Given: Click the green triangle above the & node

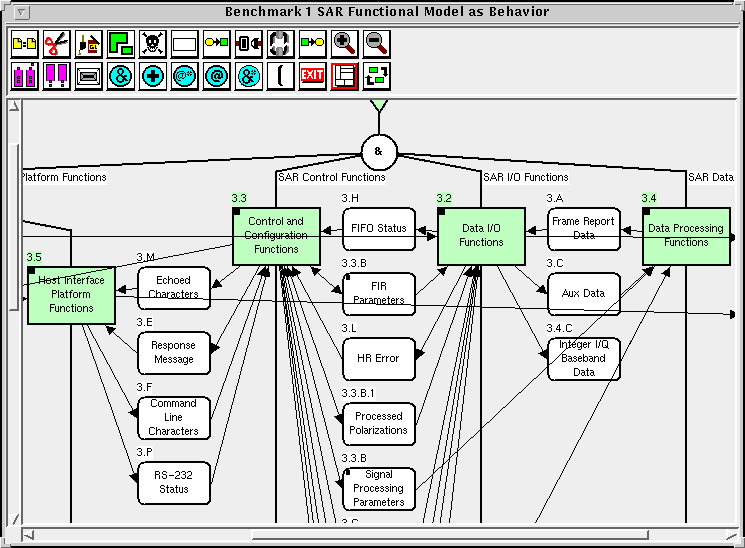Looking at the screenshot, I should pos(379,106).
